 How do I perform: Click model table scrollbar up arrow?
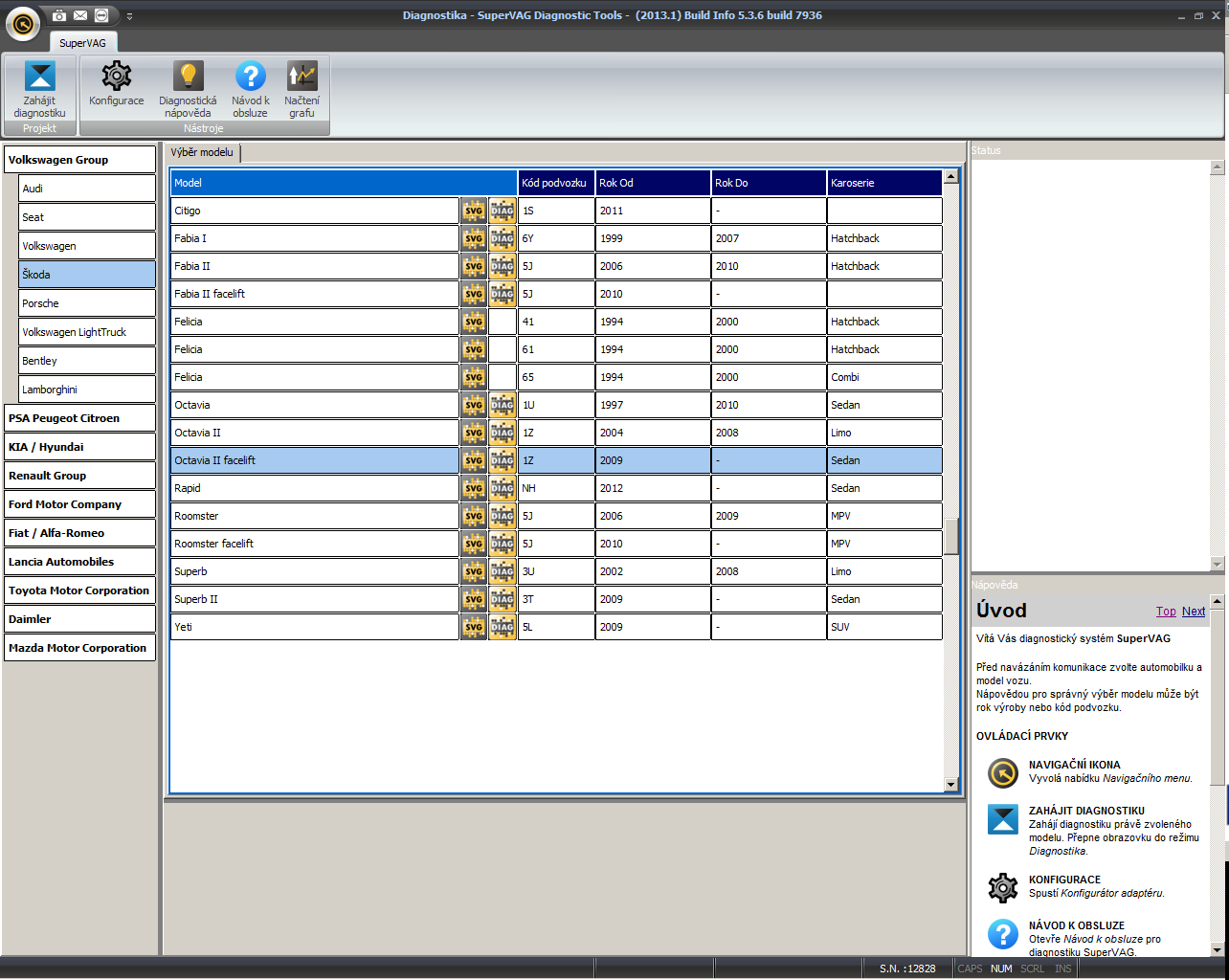pyautogui.click(x=950, y=176)
